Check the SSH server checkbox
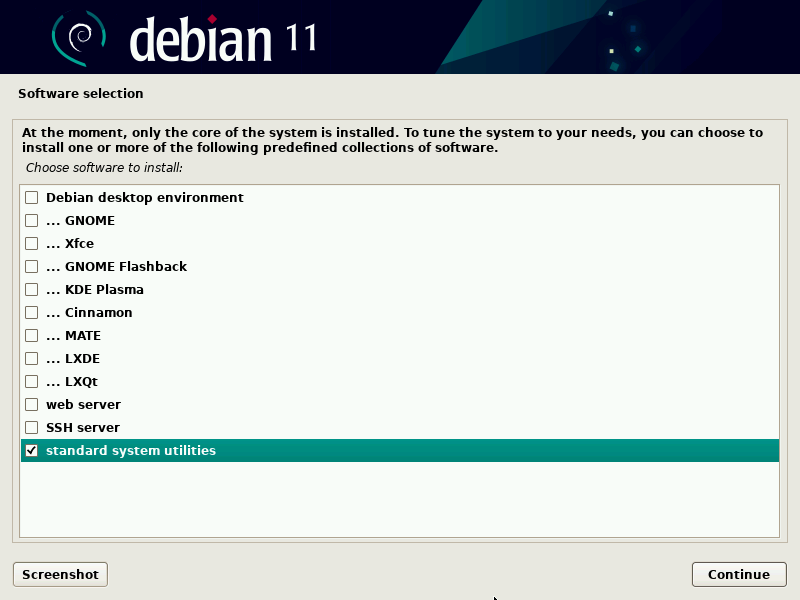 click(x=32, y=428)
